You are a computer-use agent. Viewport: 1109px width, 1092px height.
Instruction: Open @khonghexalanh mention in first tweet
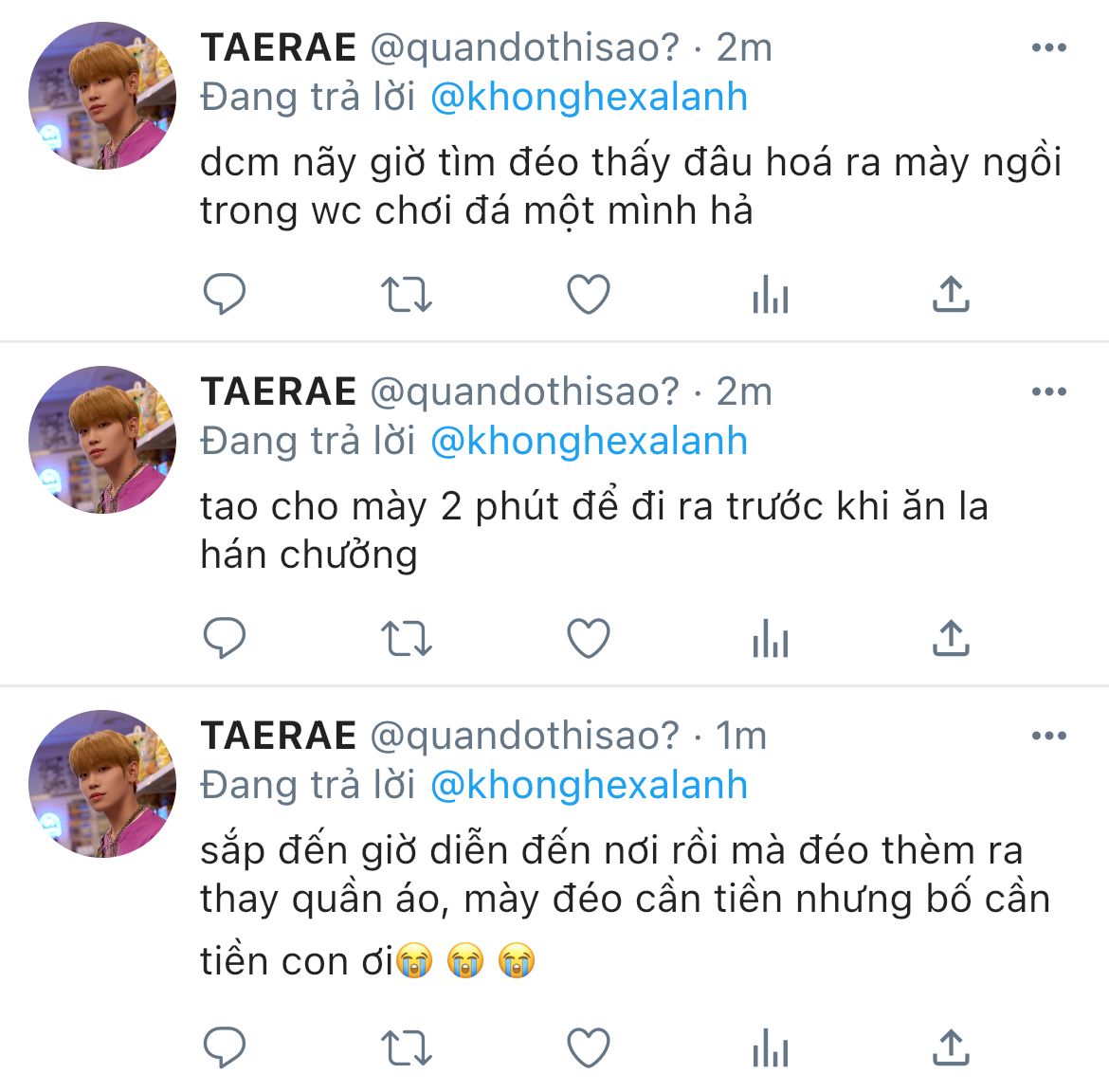pyautogui.click(x=590, y=97)
